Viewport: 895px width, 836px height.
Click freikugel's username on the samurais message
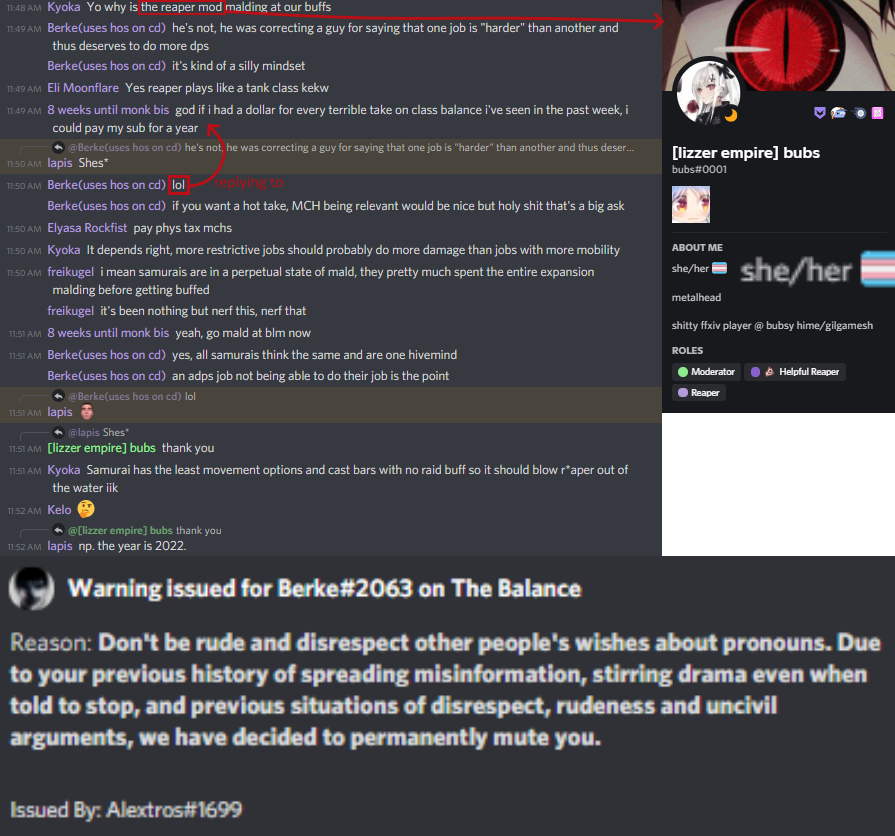coord(71,272)
